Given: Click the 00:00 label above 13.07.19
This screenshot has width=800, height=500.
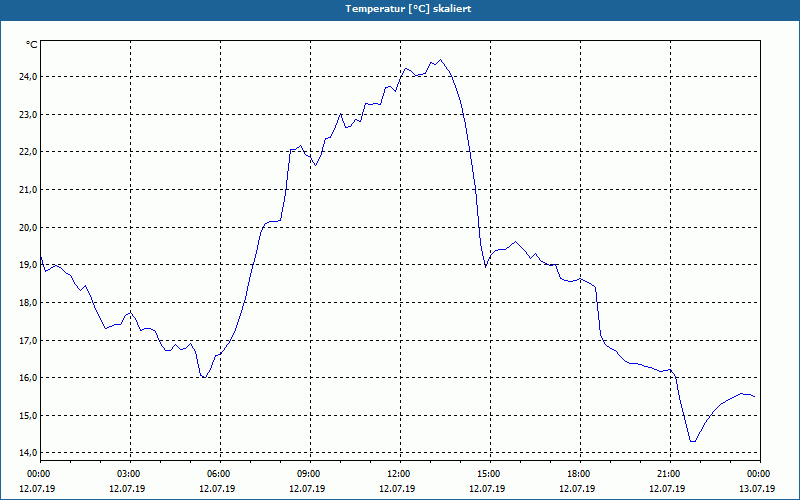Looking at the screenshot, I should (760, 474).
